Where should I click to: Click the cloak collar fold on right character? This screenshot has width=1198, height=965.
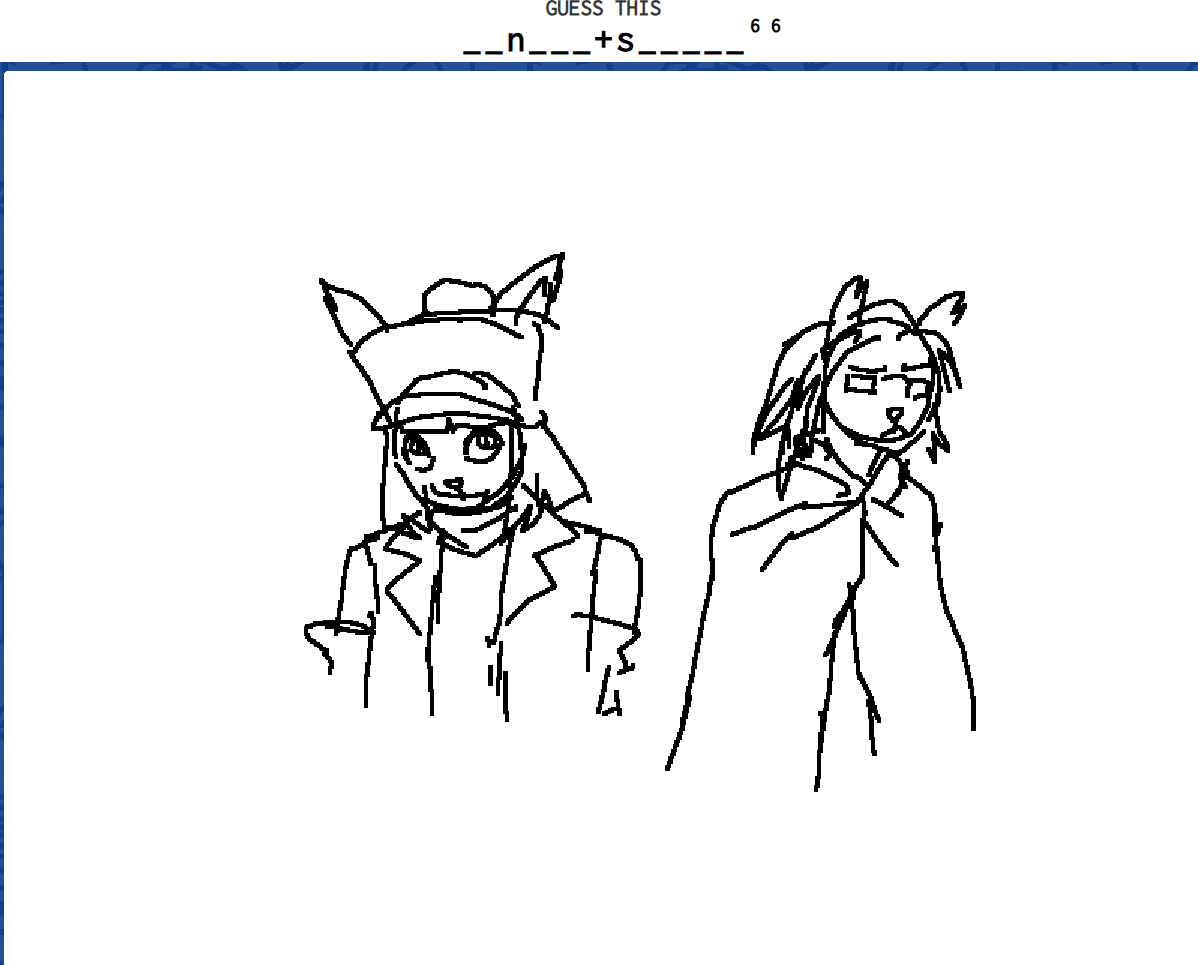click(x=868, y=520)
